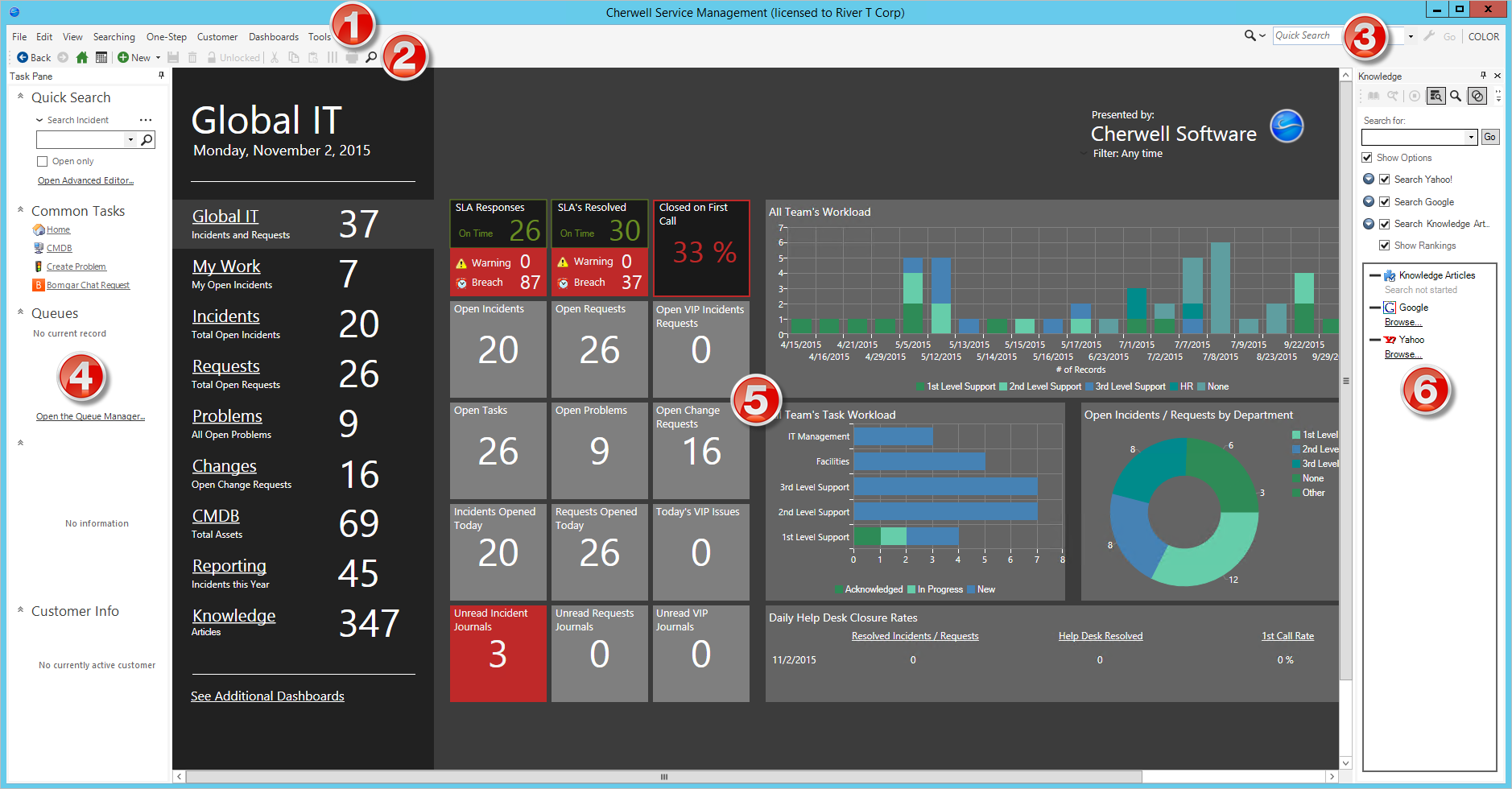Open the Searching menu

114,36
